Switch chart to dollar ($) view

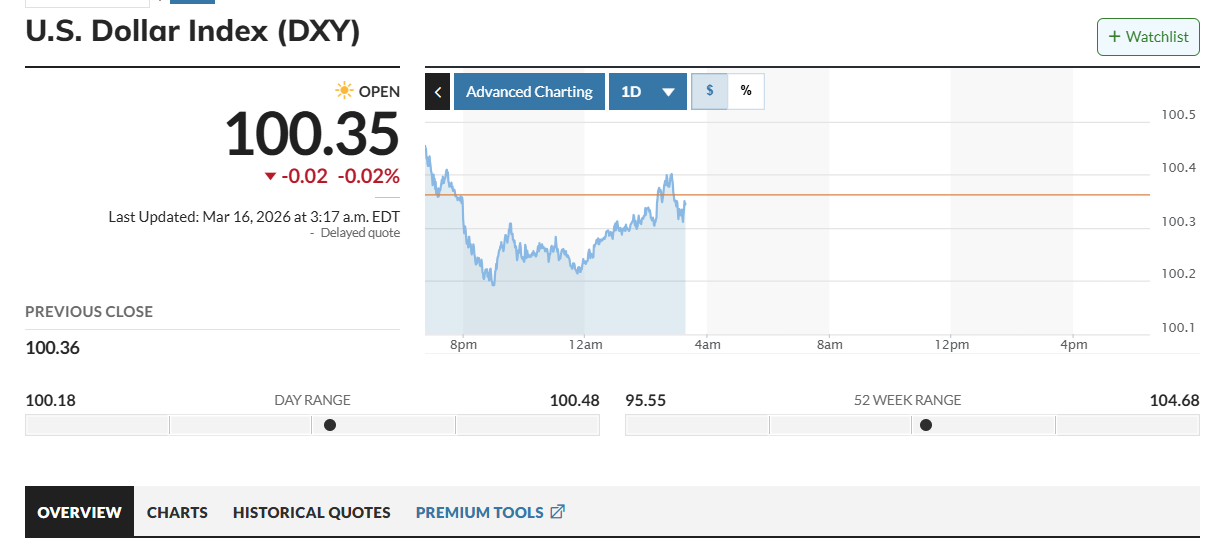point(710,91)
